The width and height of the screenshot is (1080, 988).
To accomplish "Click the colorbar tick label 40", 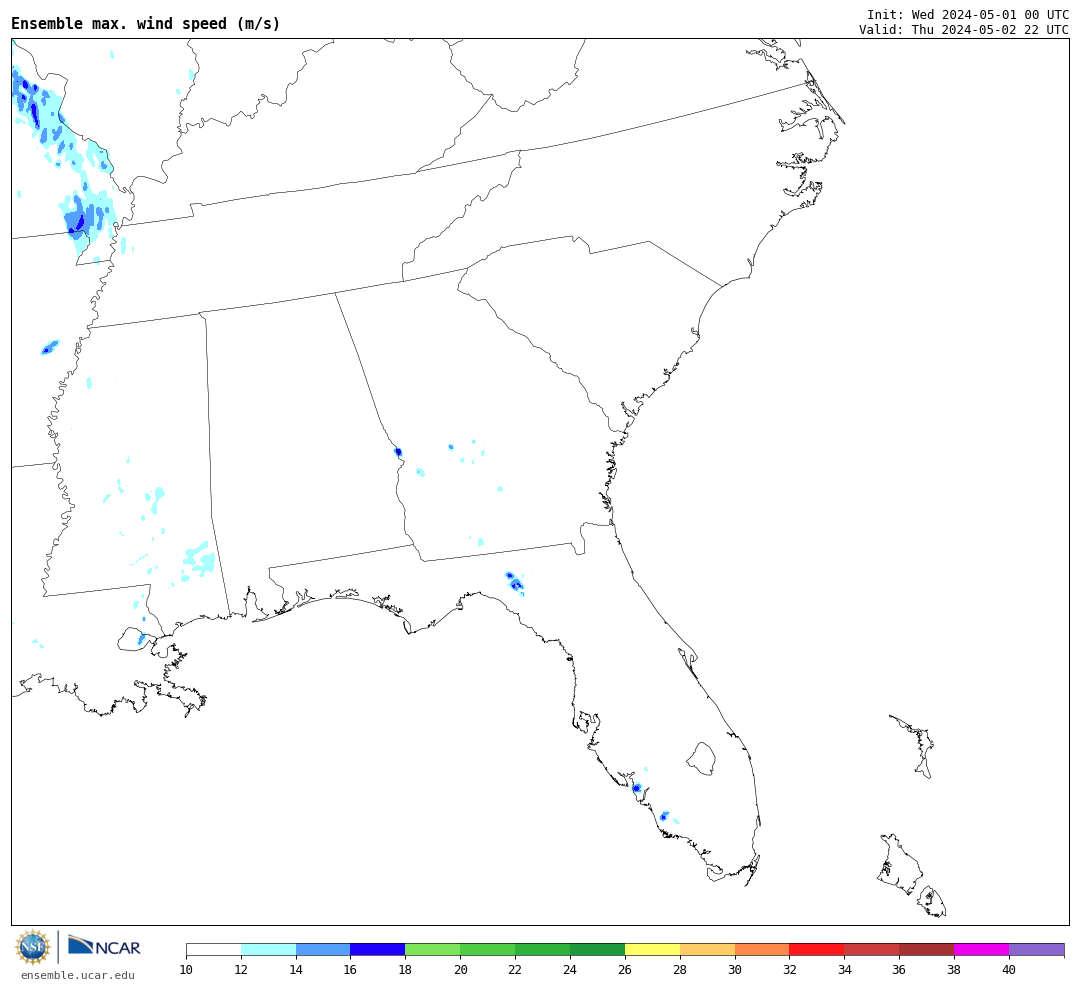I will pos(1009,969).
